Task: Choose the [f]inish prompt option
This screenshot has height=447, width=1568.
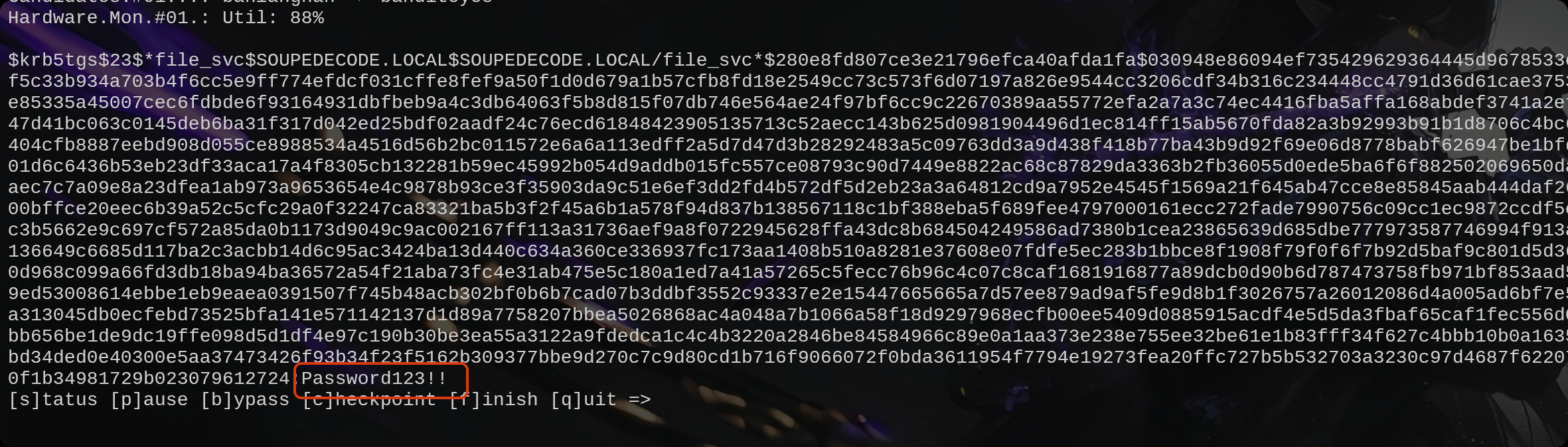Action: (494, 400)
